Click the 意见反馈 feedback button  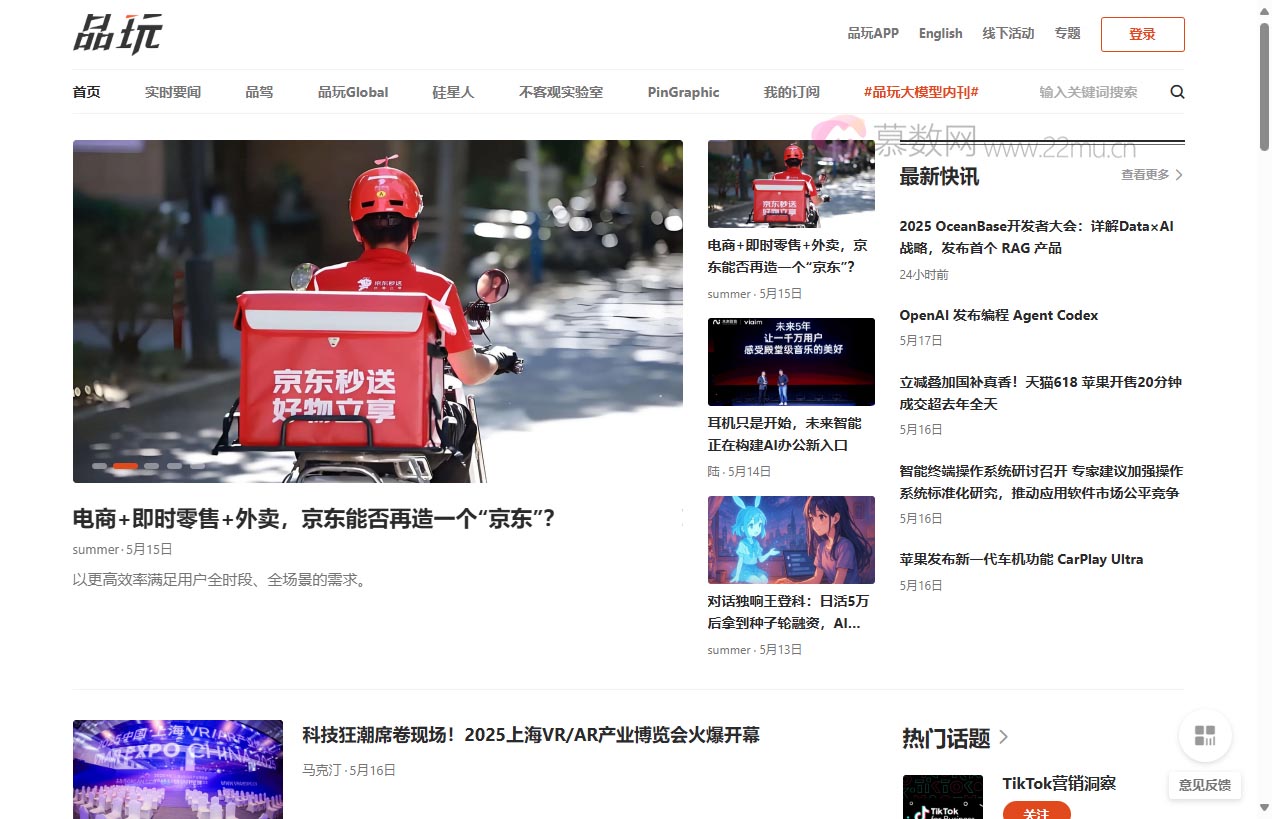coord(1205,785)
